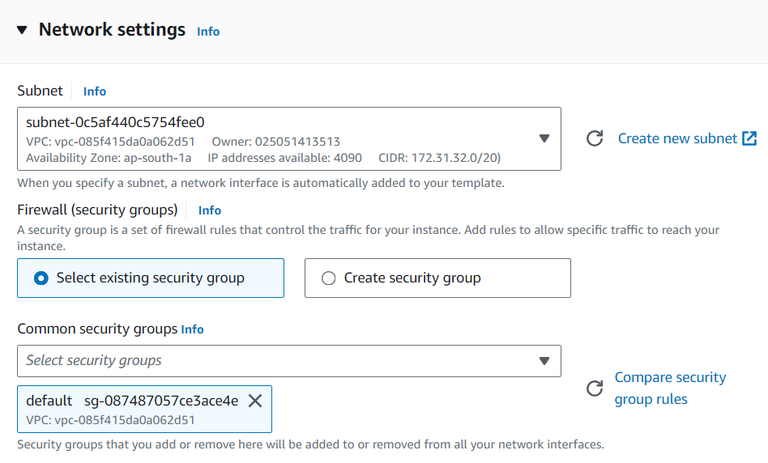Expand security groups dropdown arrow
The width and height of the screenshot is (768, 463).
[x=544, y=360]
